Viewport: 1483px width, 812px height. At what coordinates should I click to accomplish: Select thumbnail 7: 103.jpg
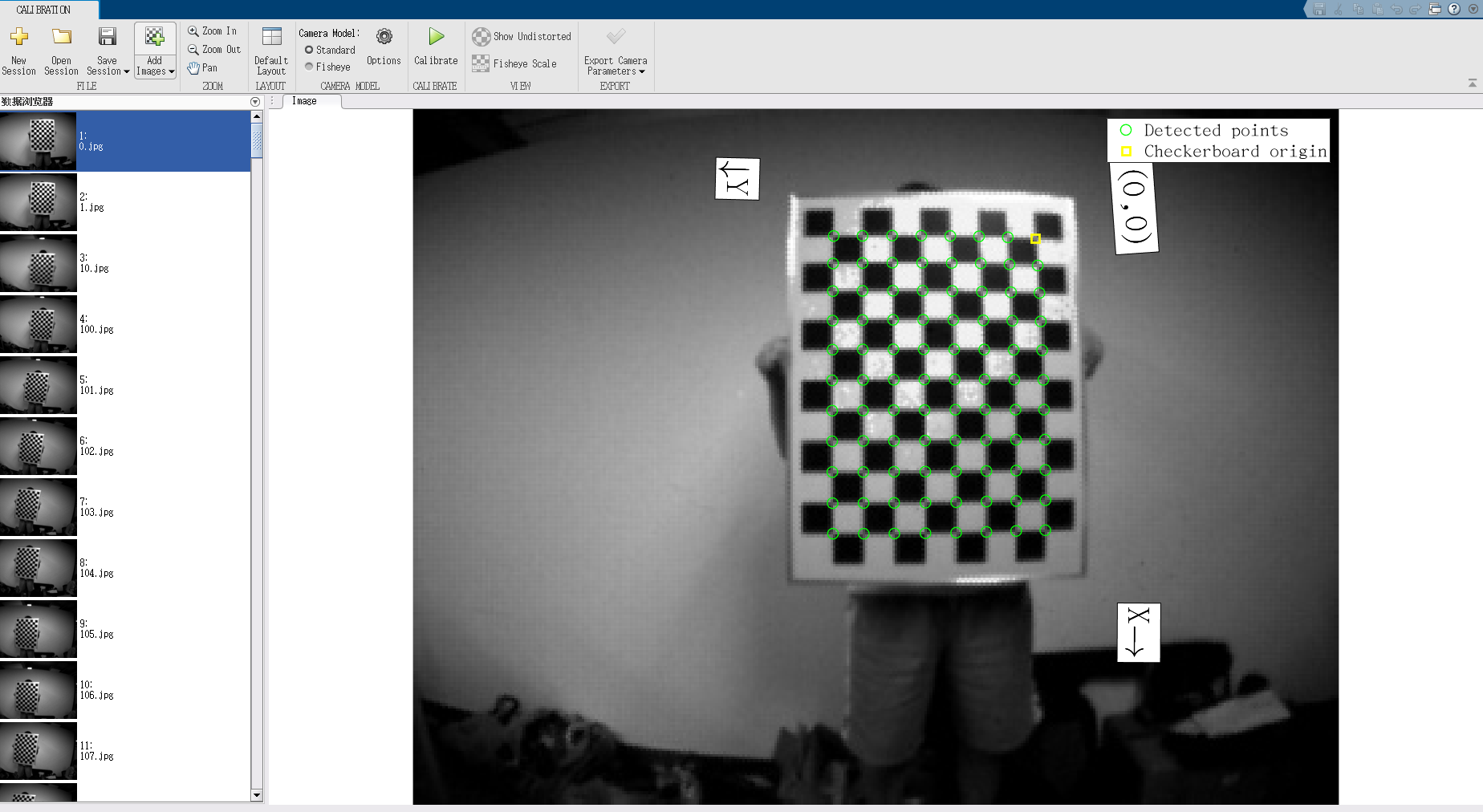click(x=125, y=507)
